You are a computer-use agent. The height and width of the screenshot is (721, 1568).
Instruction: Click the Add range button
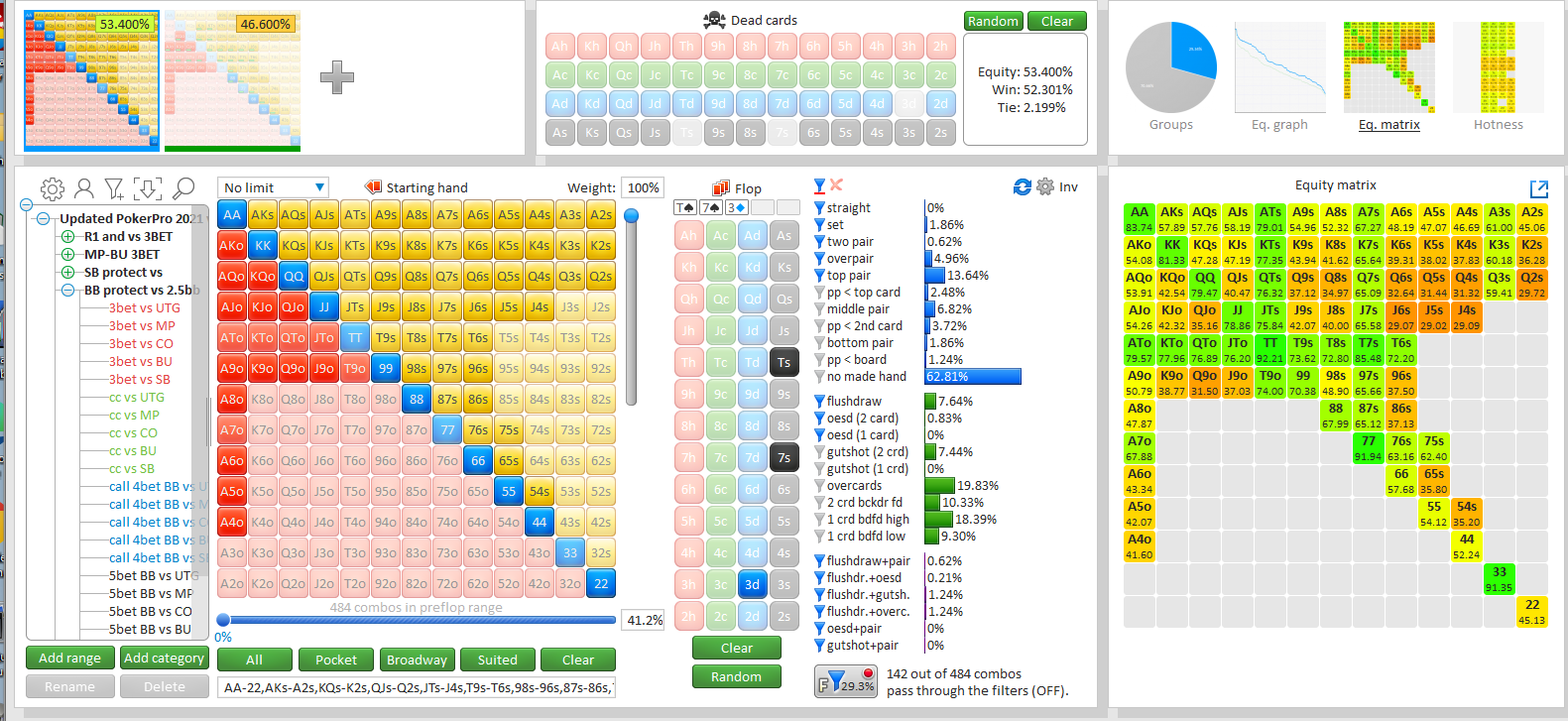point(69,658)
